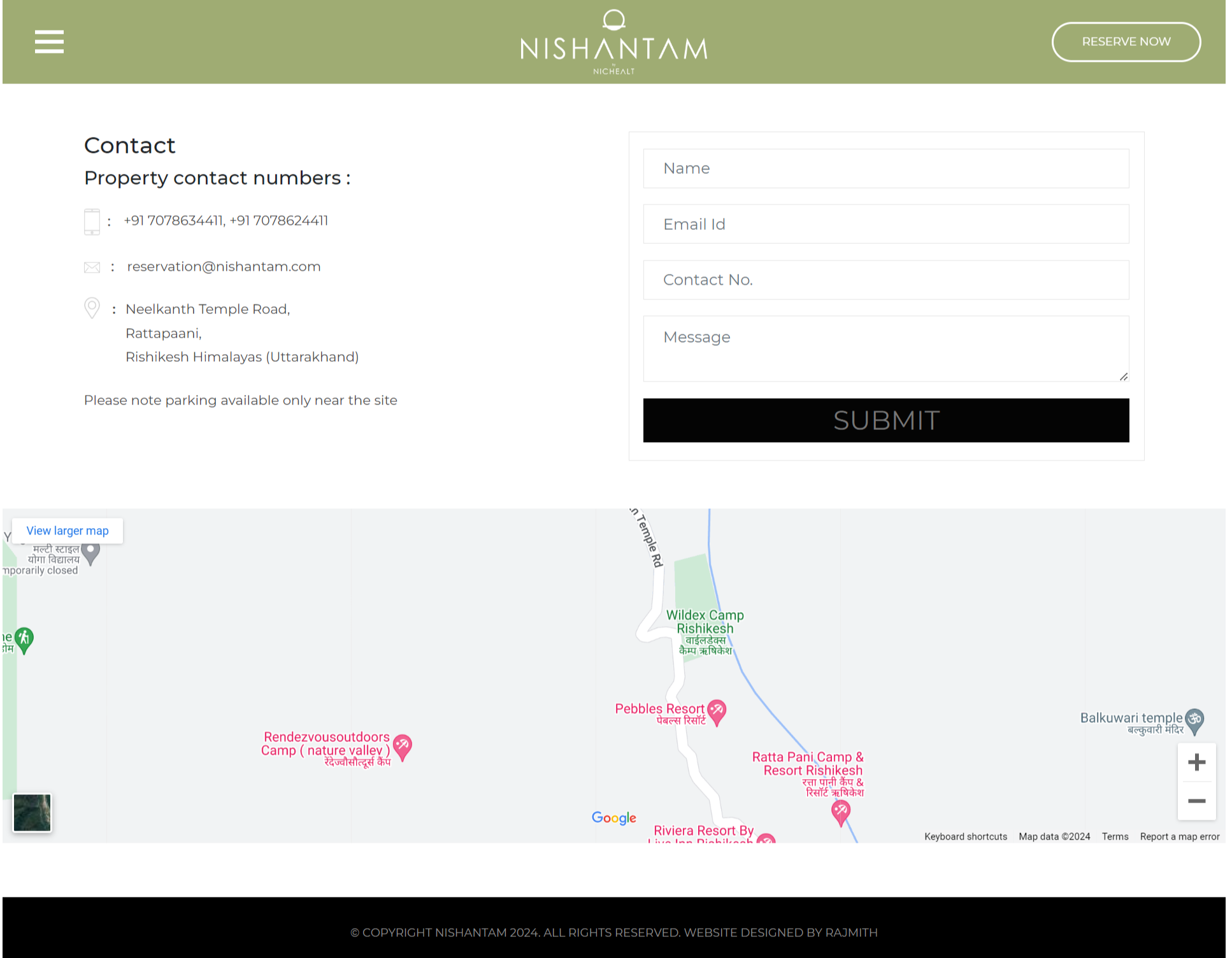Zoom out using the minus control
The image size is (1232, 958).
1197,802
